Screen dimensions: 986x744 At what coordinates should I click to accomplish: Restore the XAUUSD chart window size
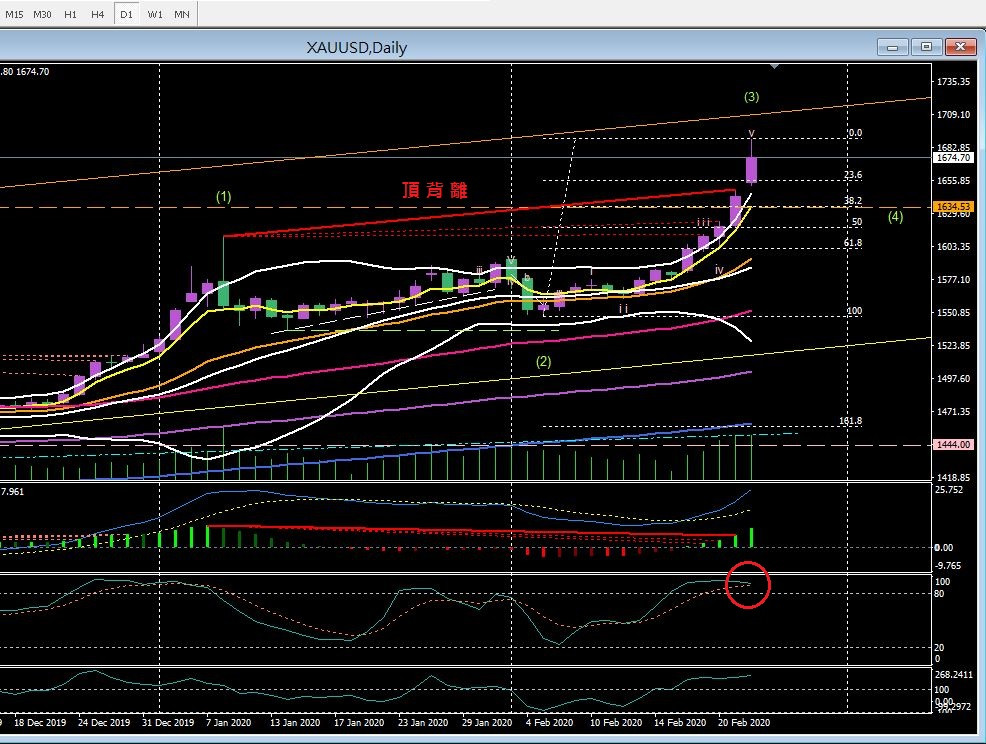click(x=926, y=47)
